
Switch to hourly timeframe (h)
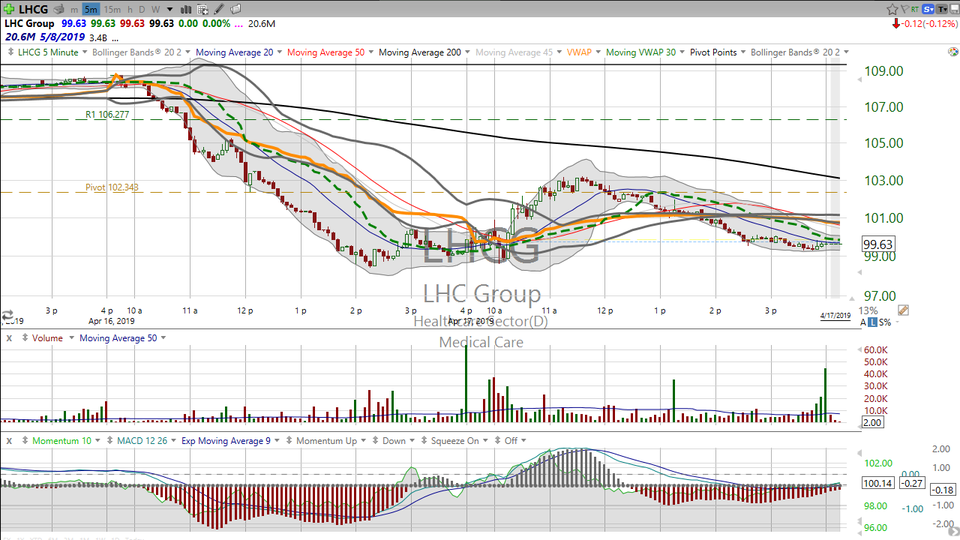point(130,10)
